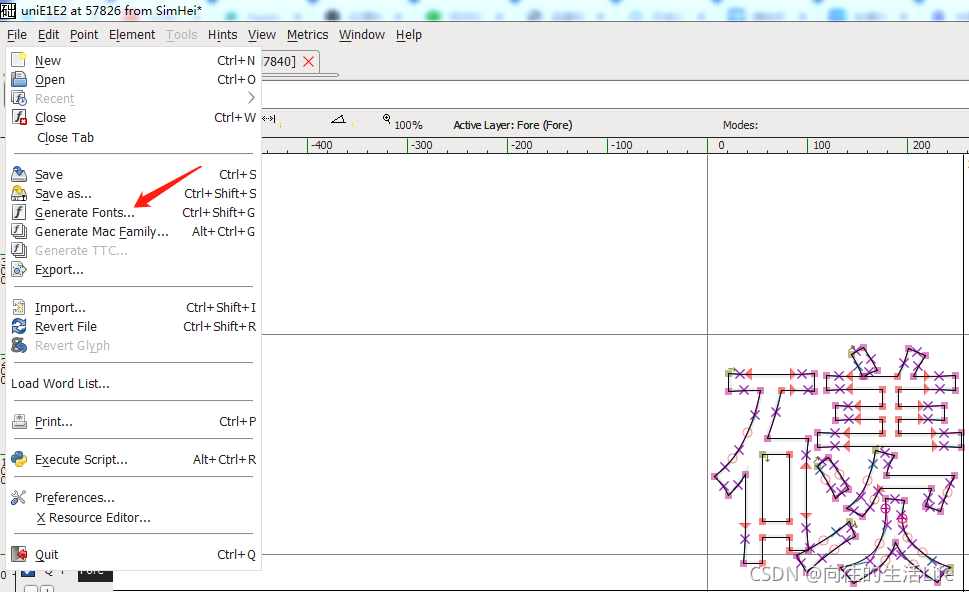Click the Generate Mac Family icon
Screen dimensions: 969x592
coord(19,231)
